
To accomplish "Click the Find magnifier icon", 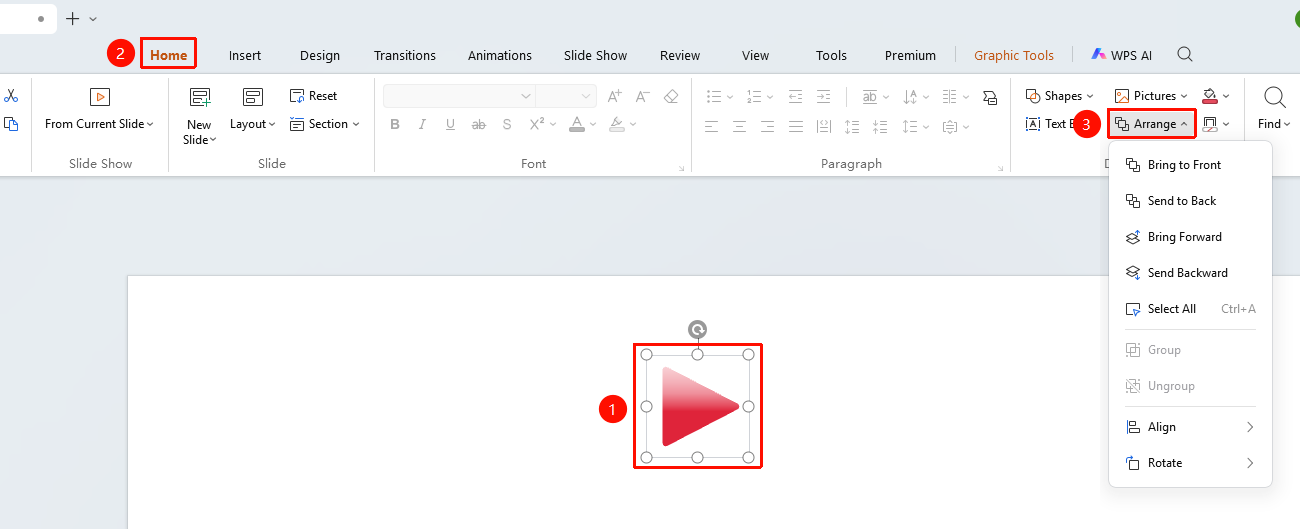I will tap(1275, 97).
